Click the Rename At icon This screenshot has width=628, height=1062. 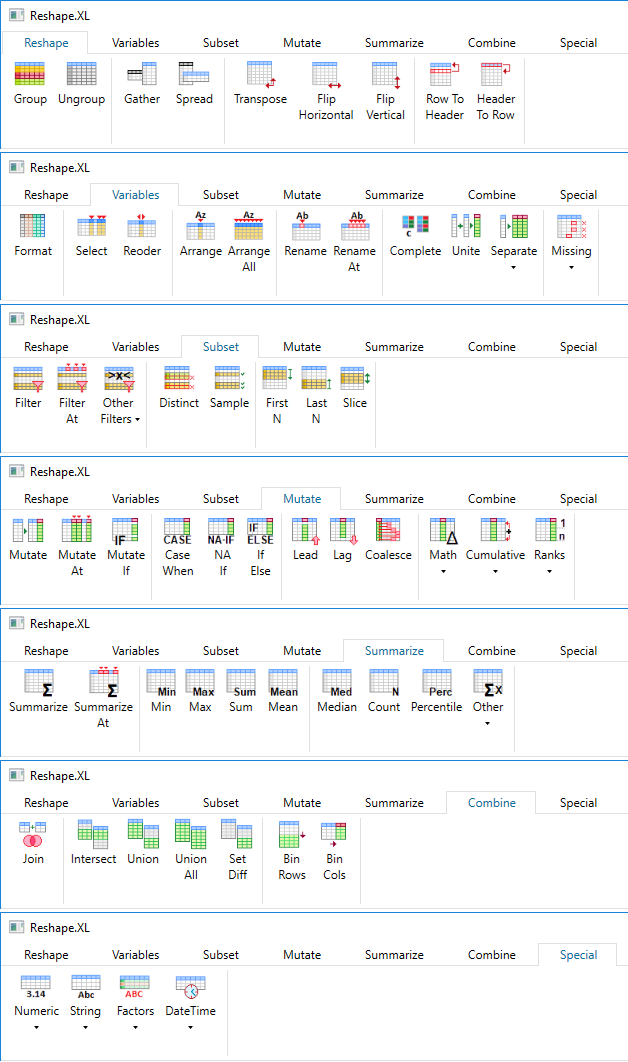(354, 226)
